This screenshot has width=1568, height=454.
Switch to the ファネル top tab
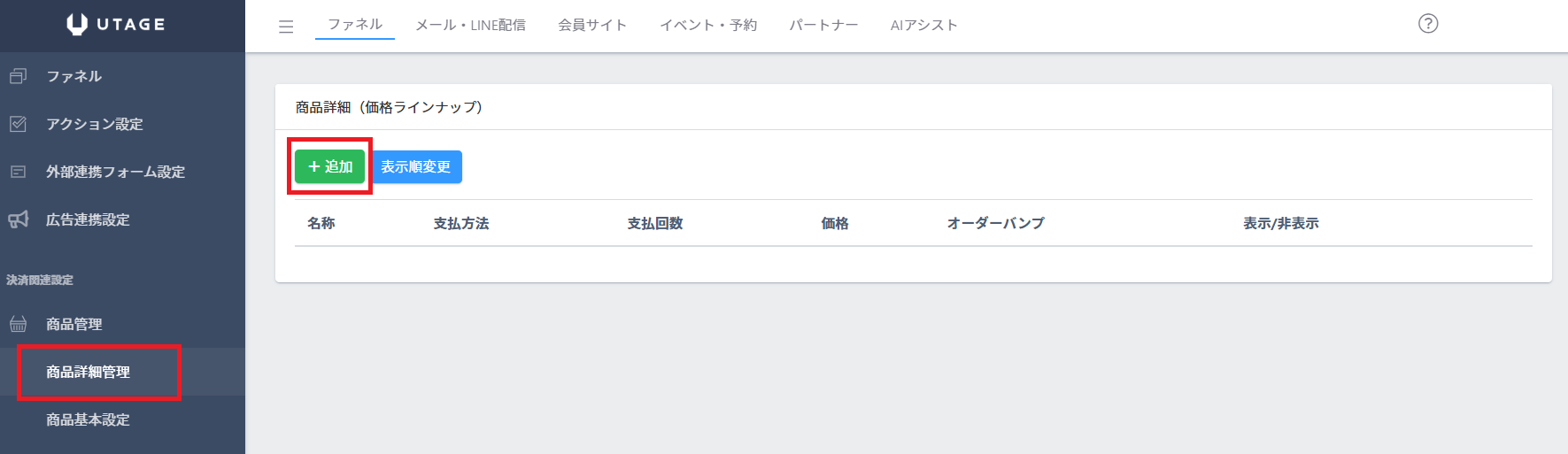pos(355,25)
